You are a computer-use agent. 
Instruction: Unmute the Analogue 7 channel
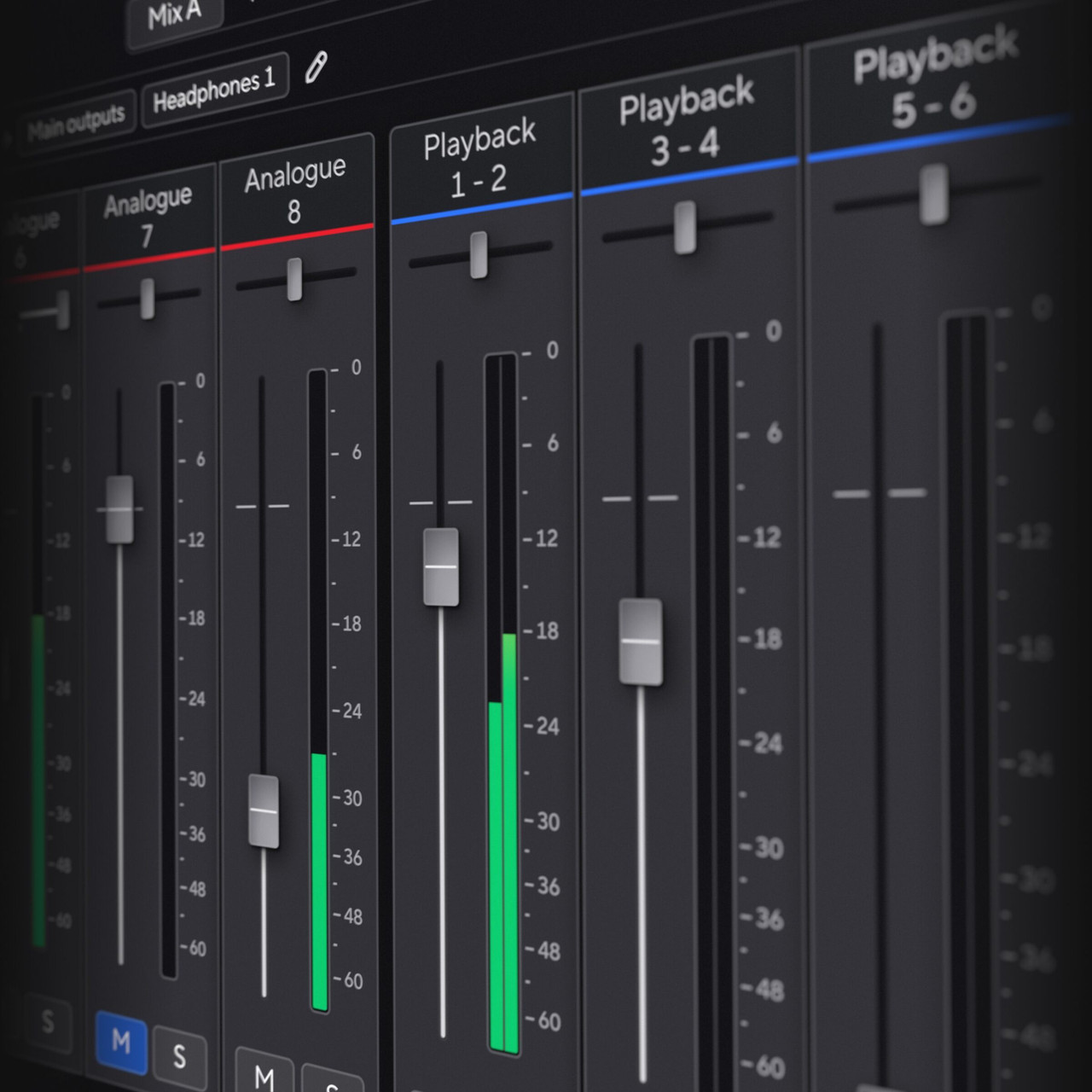tap(120, 1041)
